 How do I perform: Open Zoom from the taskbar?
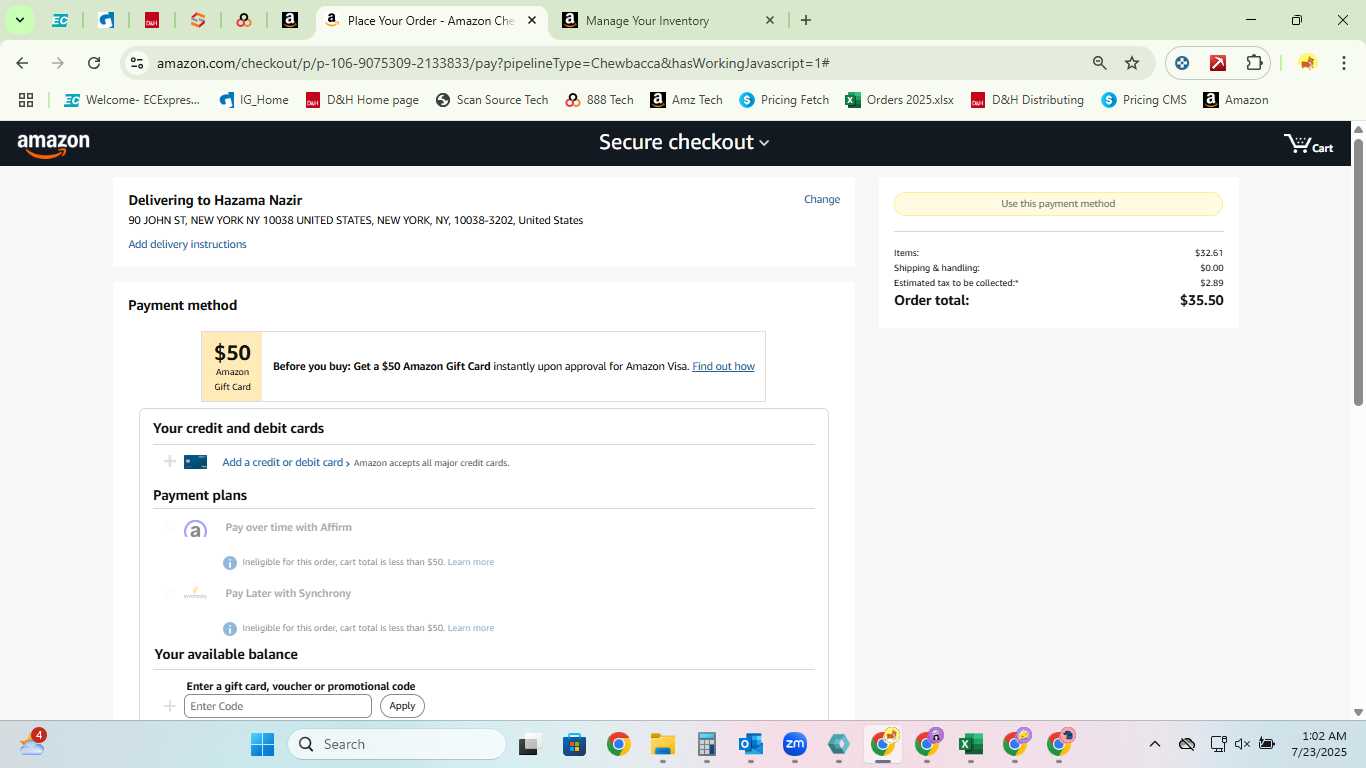coord(795,744)
